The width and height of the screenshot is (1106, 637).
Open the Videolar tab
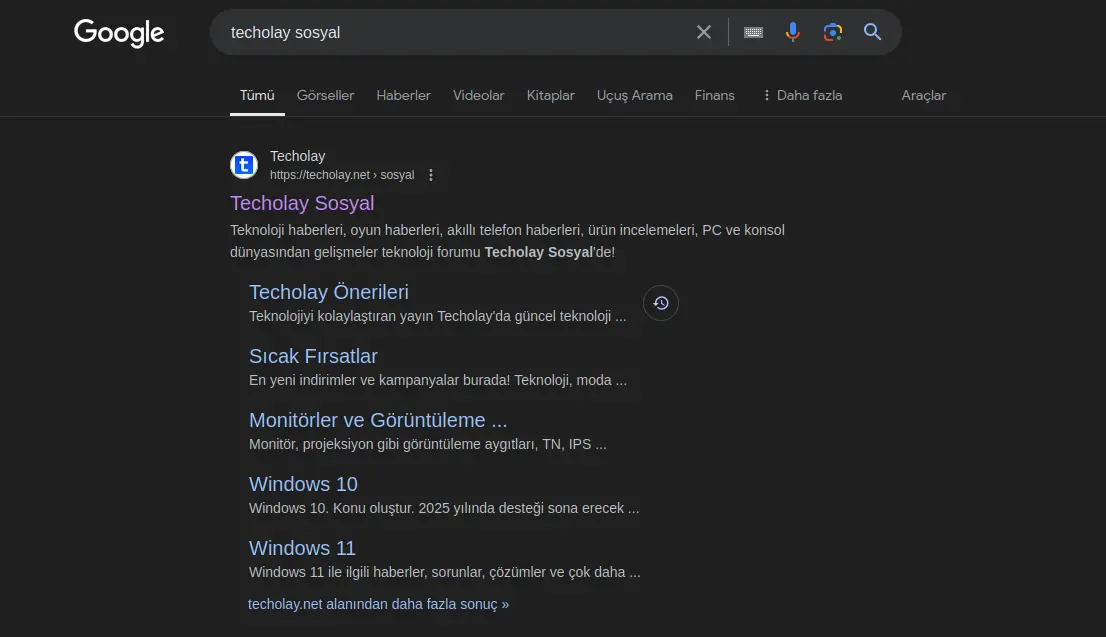coord(478,95)
